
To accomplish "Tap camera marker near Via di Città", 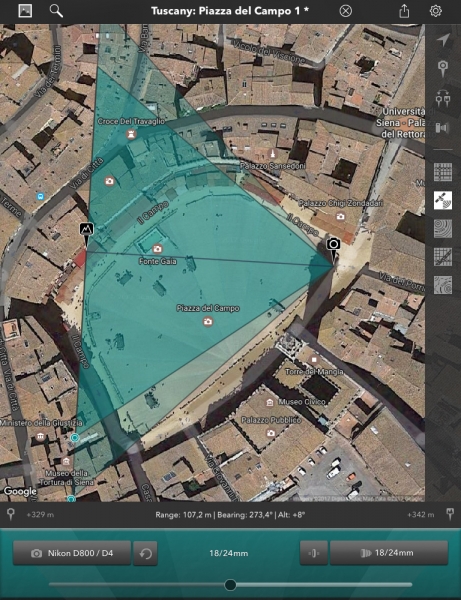I will [109, 181].
